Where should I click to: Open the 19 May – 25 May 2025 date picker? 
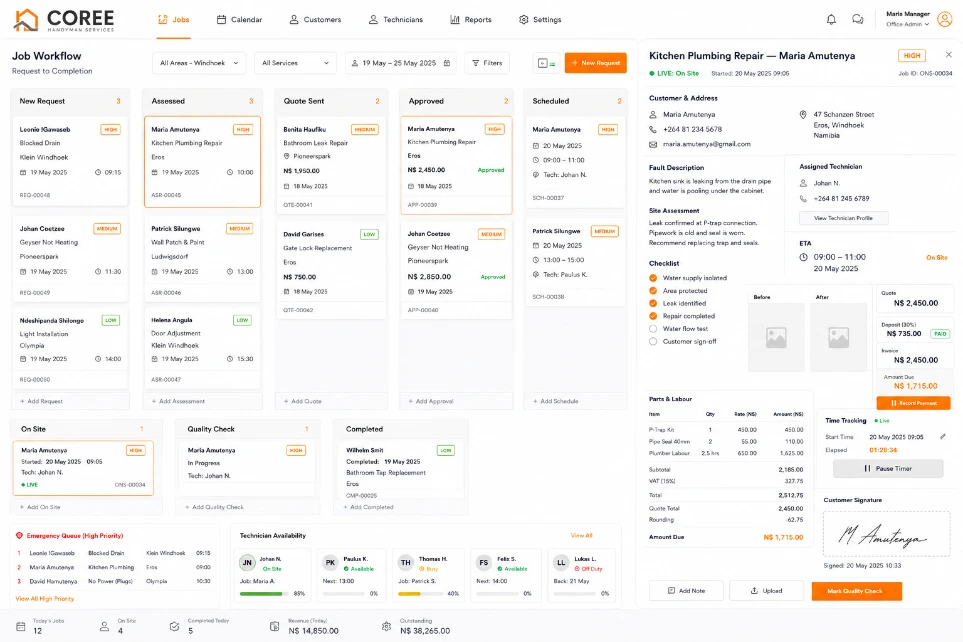400,63
